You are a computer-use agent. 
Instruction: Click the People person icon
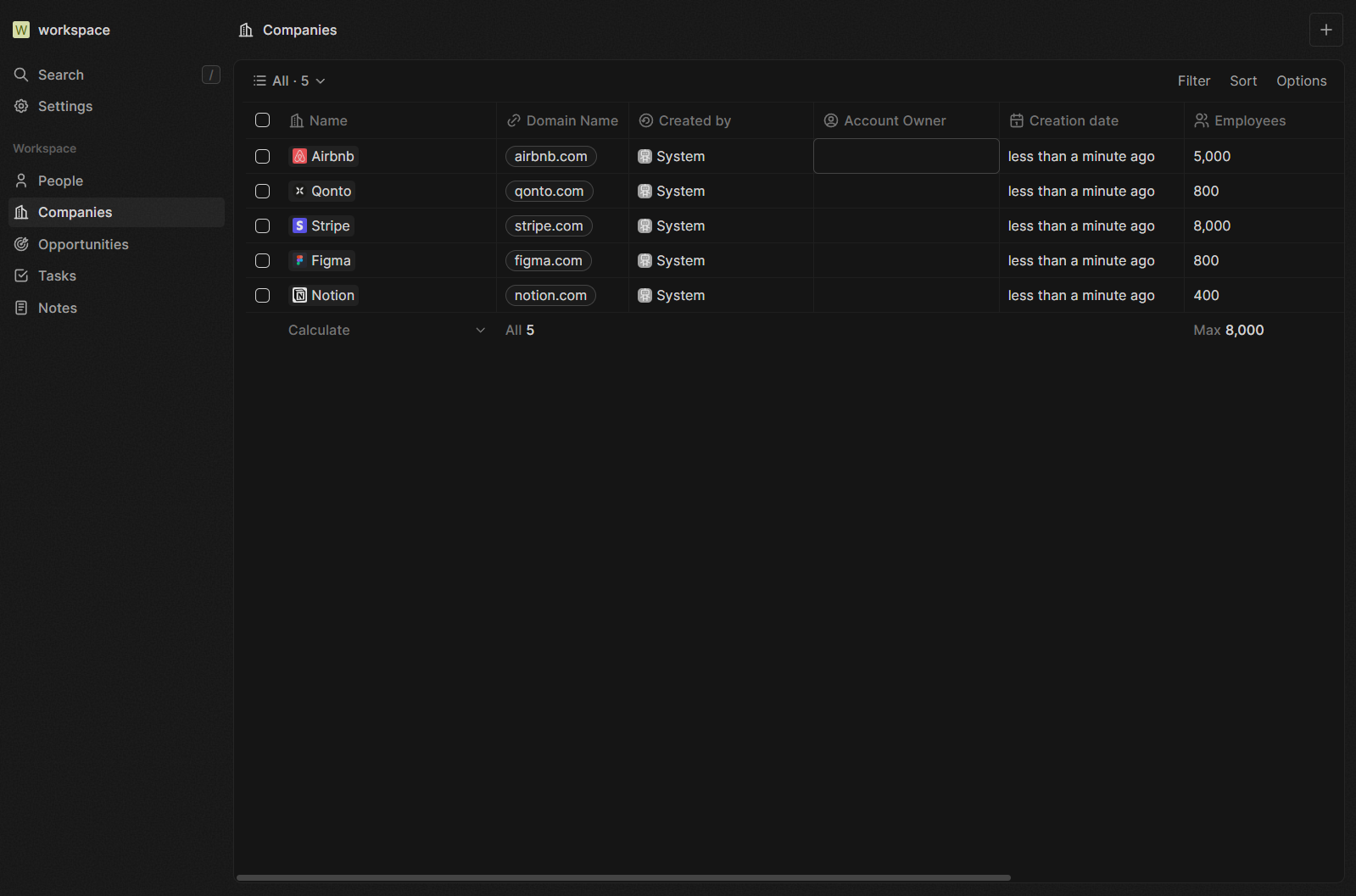click(21, 181)
